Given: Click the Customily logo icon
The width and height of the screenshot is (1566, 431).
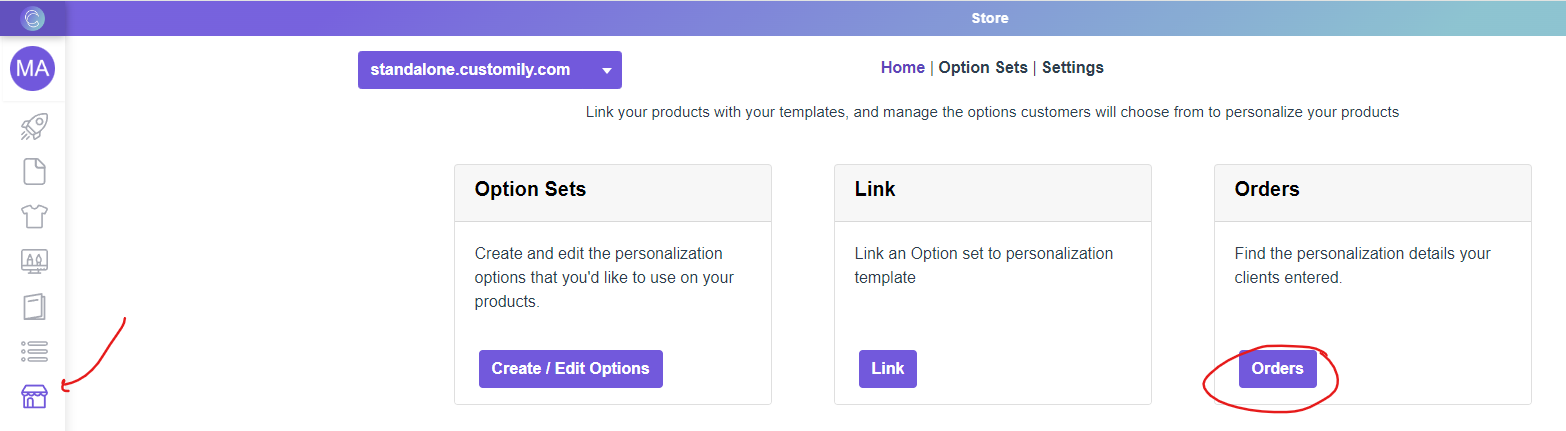Looking at the screenshot, I should click(33, 18).
